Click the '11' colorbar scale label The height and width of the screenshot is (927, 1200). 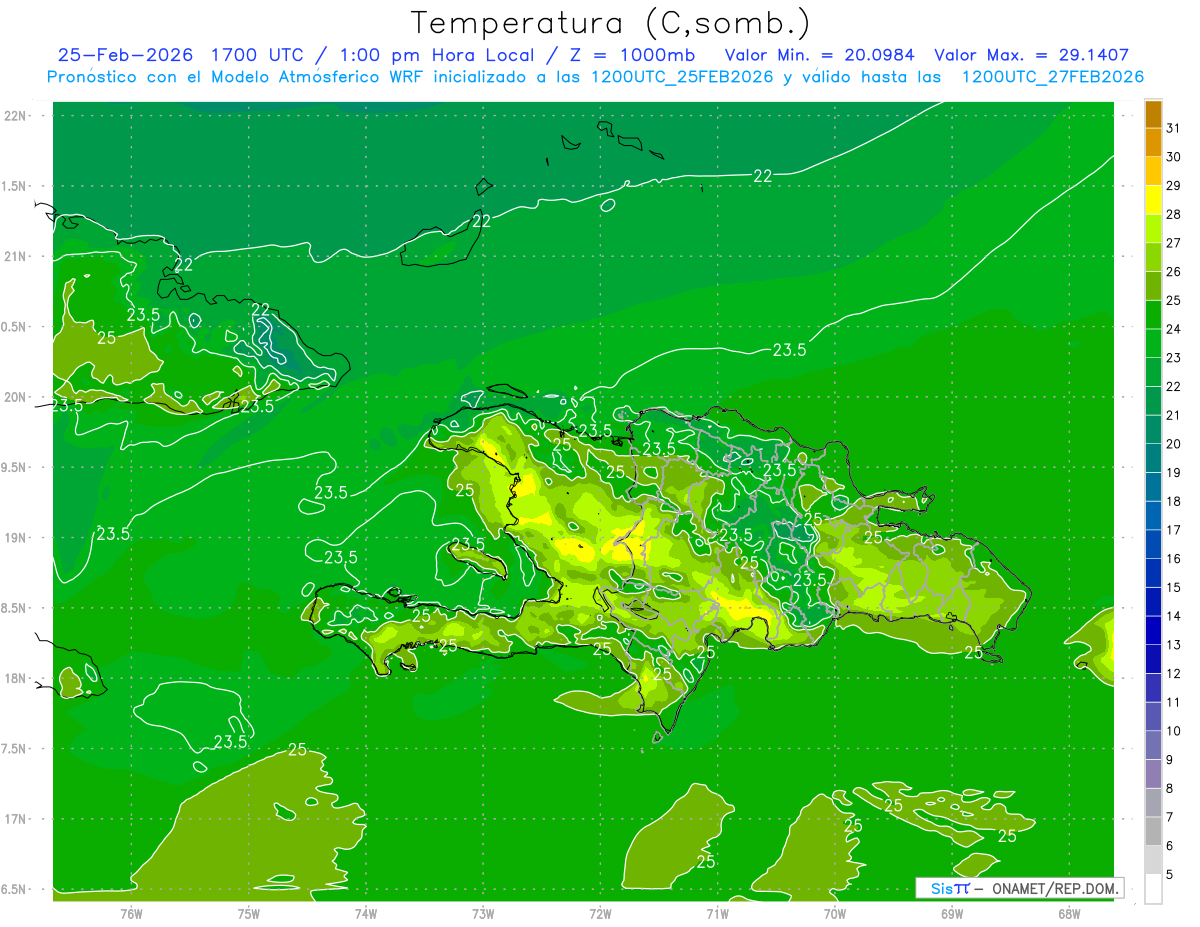1173,702
